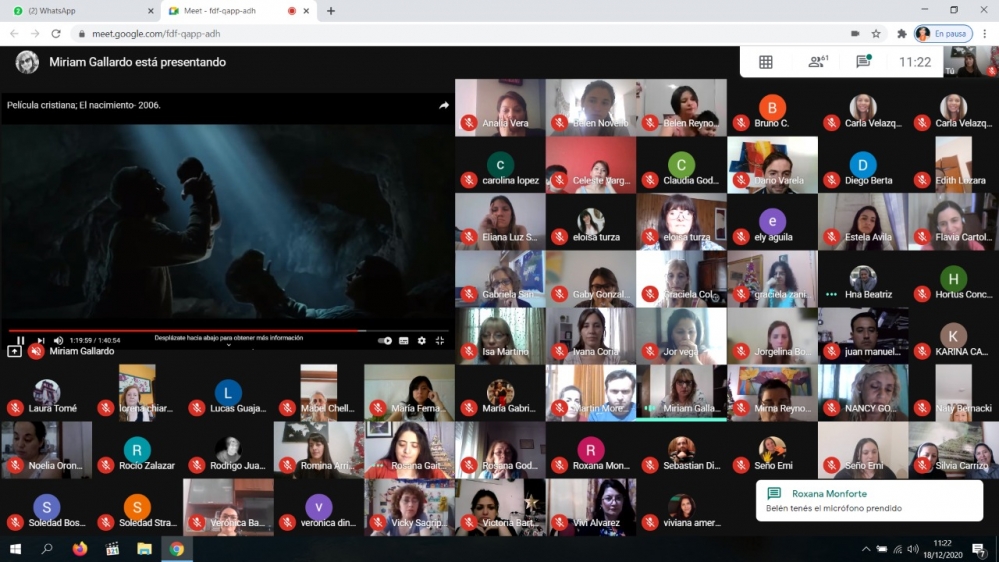Click veronica din... avatar tile
This screenshot has height=562, width=999.
tap(319, 507)
